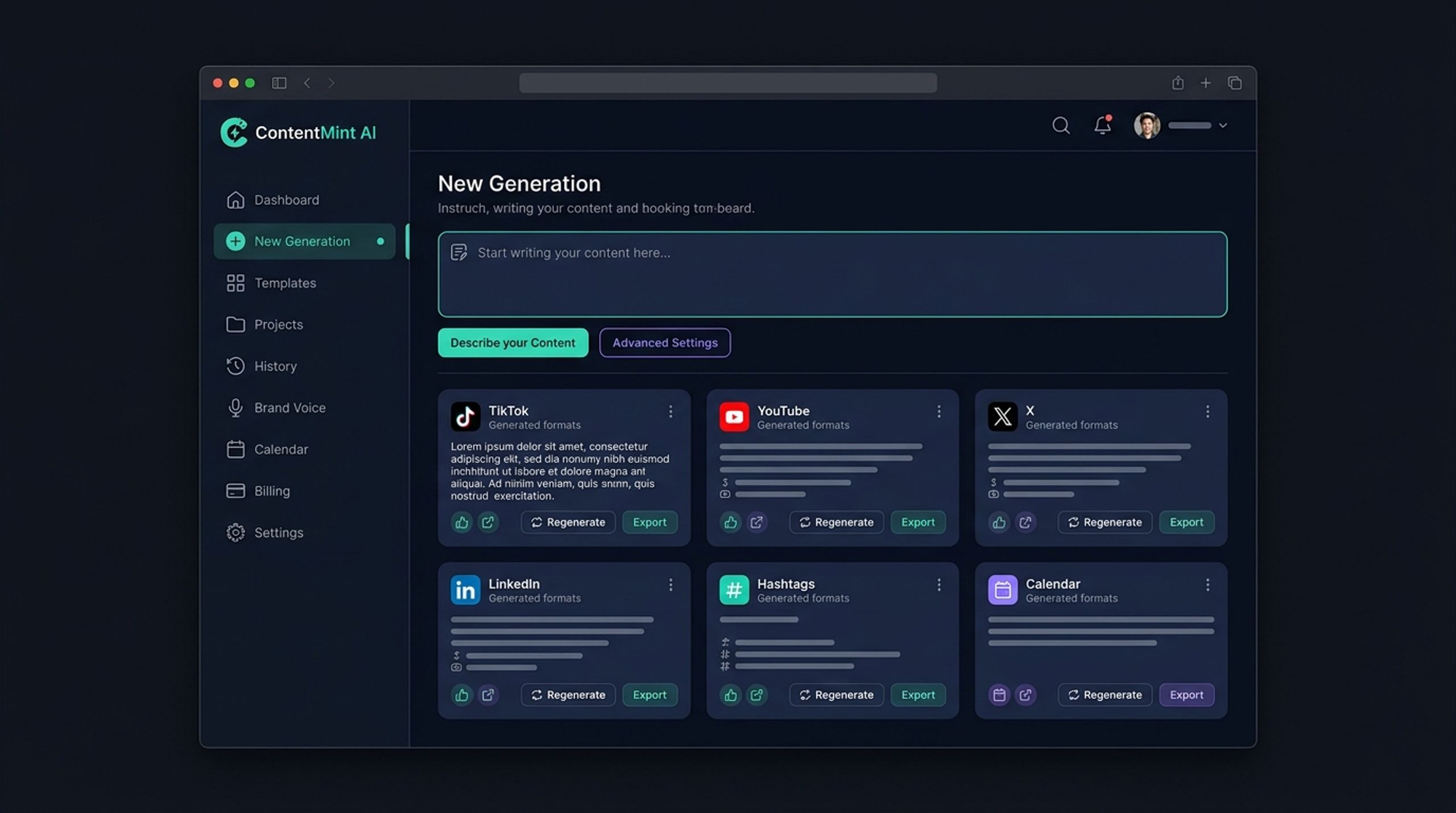
Task: Export the Calendar card content
Action: point(1186,695)
